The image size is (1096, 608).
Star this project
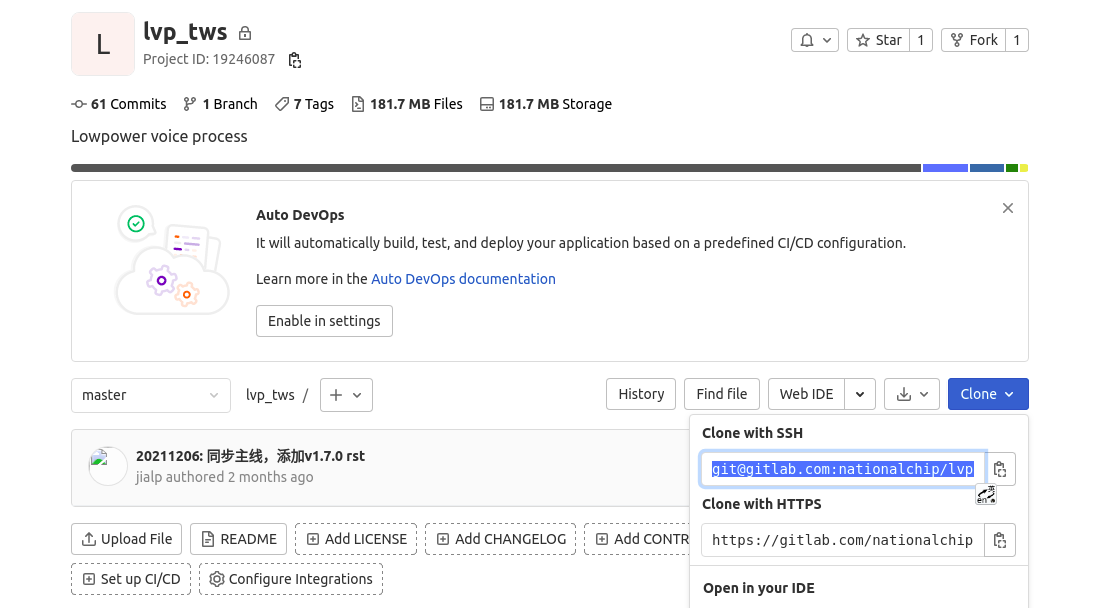coord(878,40)
